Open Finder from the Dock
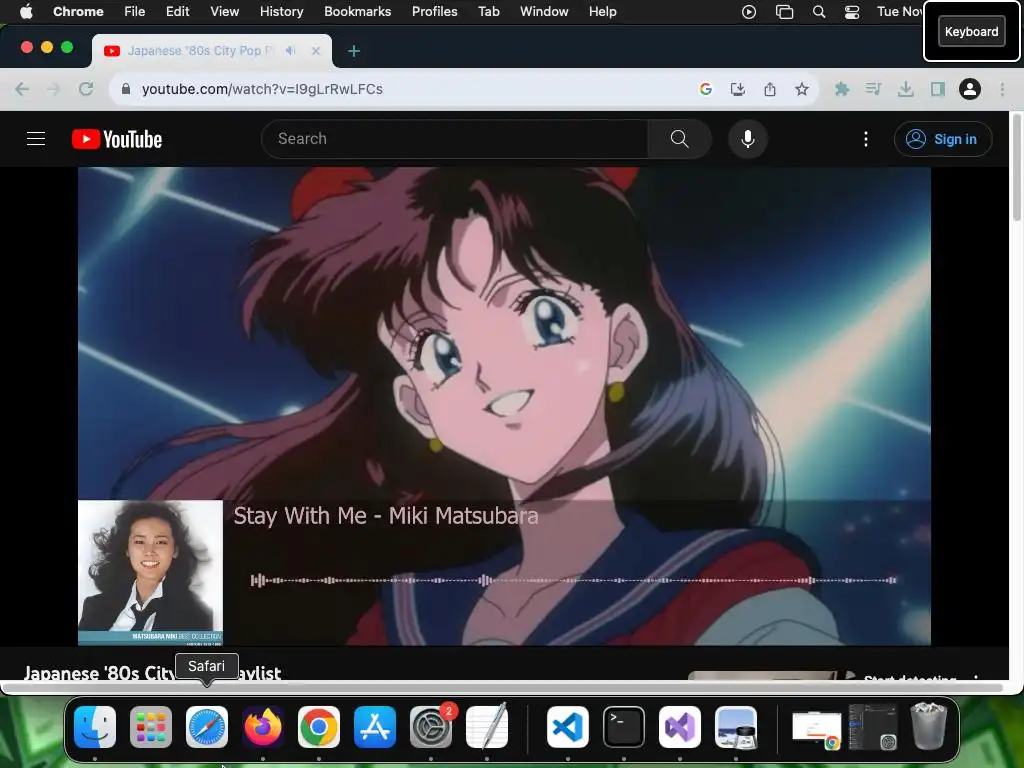The width and height of the screenshot is (1024, 768). click(x=95, y=727)
